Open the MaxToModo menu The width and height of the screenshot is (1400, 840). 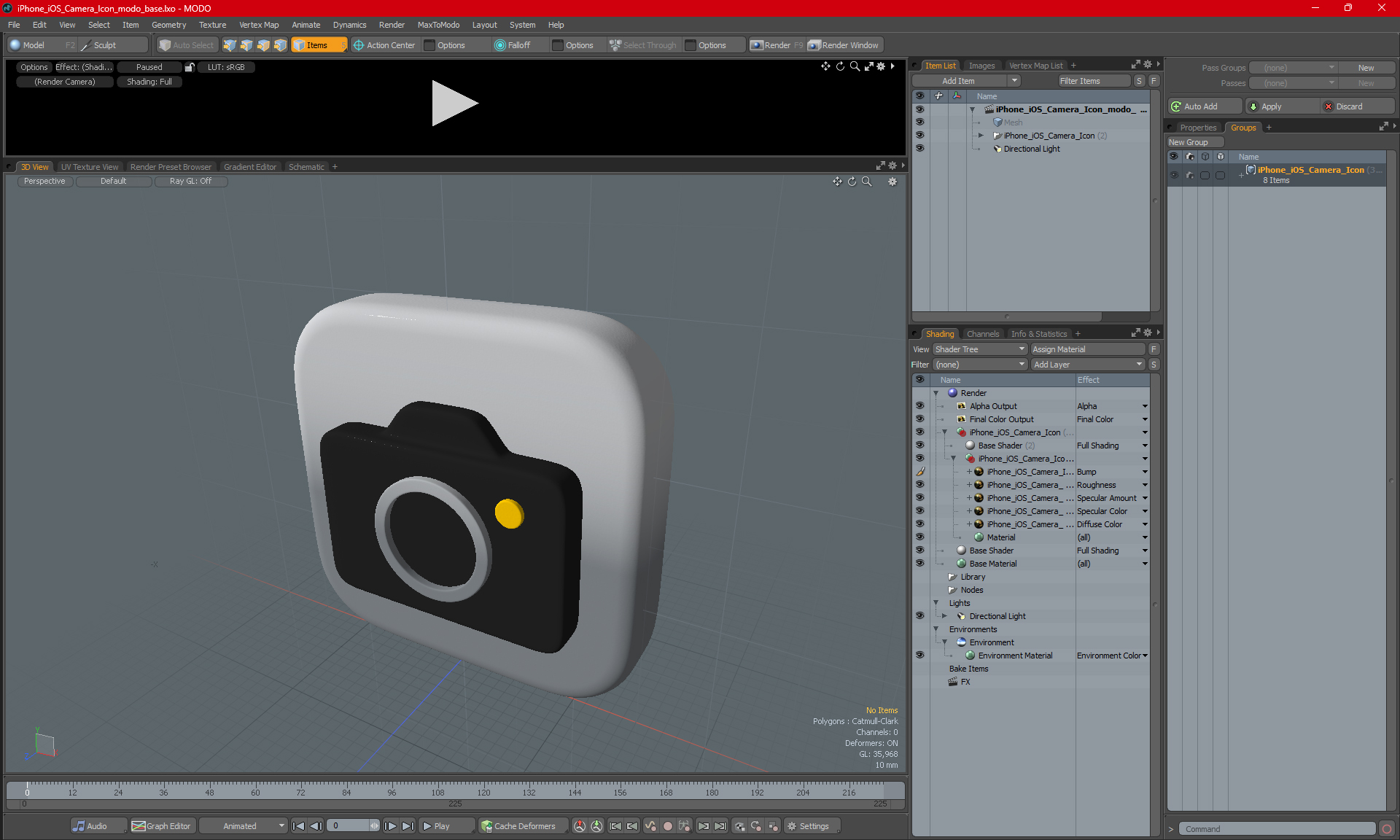point(438,25)
